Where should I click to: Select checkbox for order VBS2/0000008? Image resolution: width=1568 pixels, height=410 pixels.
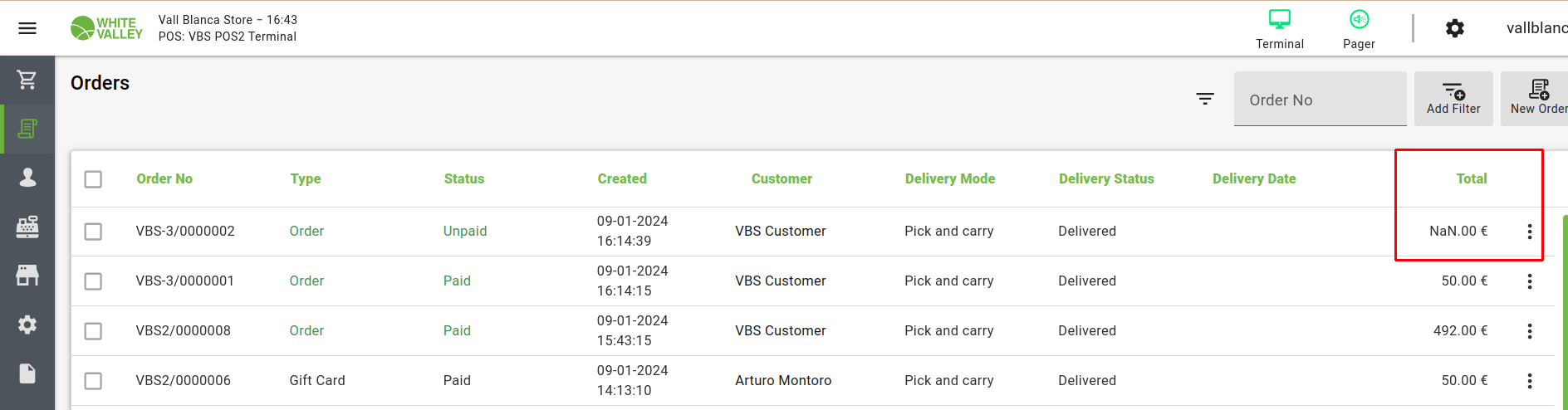coord(93,331)
